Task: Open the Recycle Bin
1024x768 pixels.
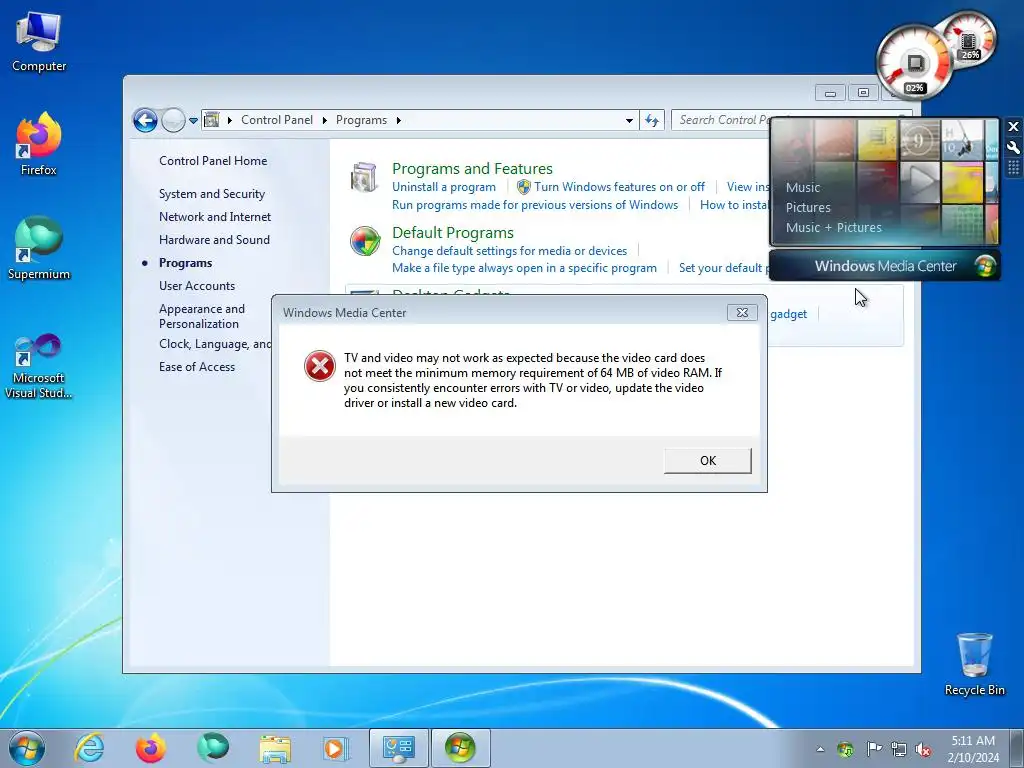Action: 974,664
